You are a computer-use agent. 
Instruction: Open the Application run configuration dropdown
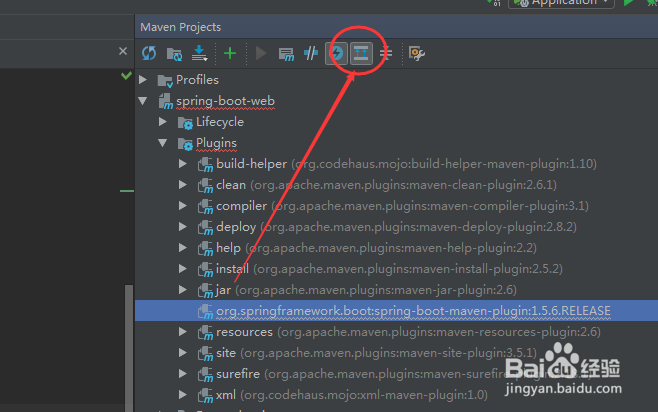coord(561,3)
